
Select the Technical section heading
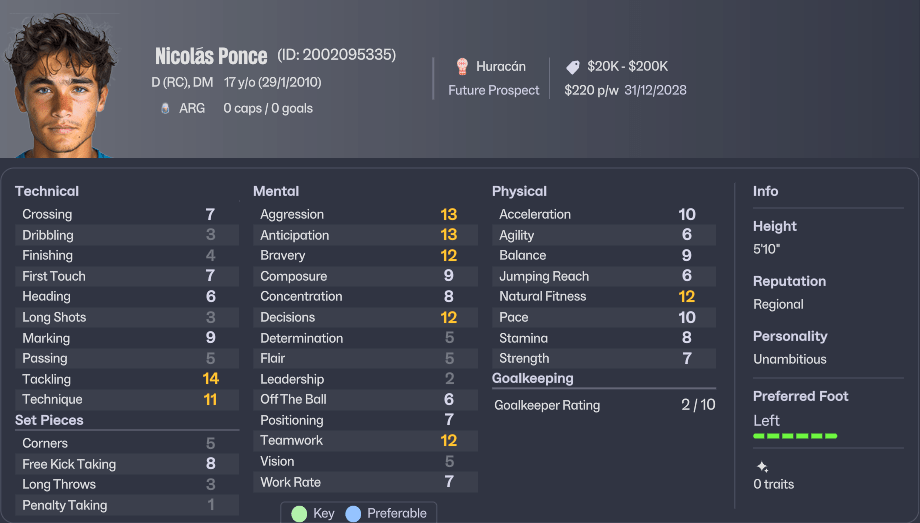(47, 191)
